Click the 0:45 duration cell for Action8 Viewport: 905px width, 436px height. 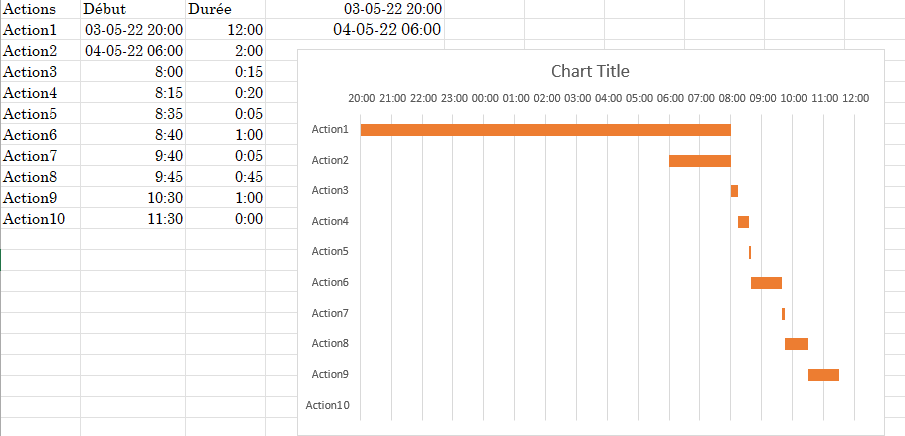pyautogui.click(x=226, y=177)
